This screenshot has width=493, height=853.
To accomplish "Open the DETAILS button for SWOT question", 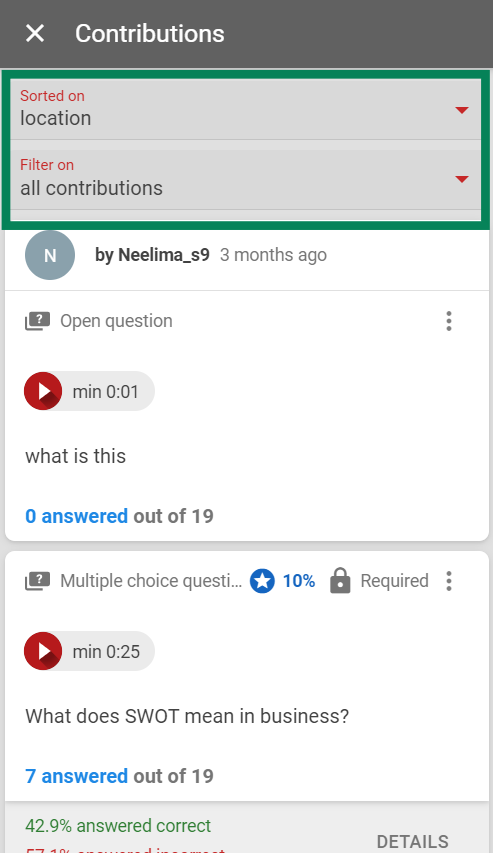I will pyautogui.click(x=412, y=842).
